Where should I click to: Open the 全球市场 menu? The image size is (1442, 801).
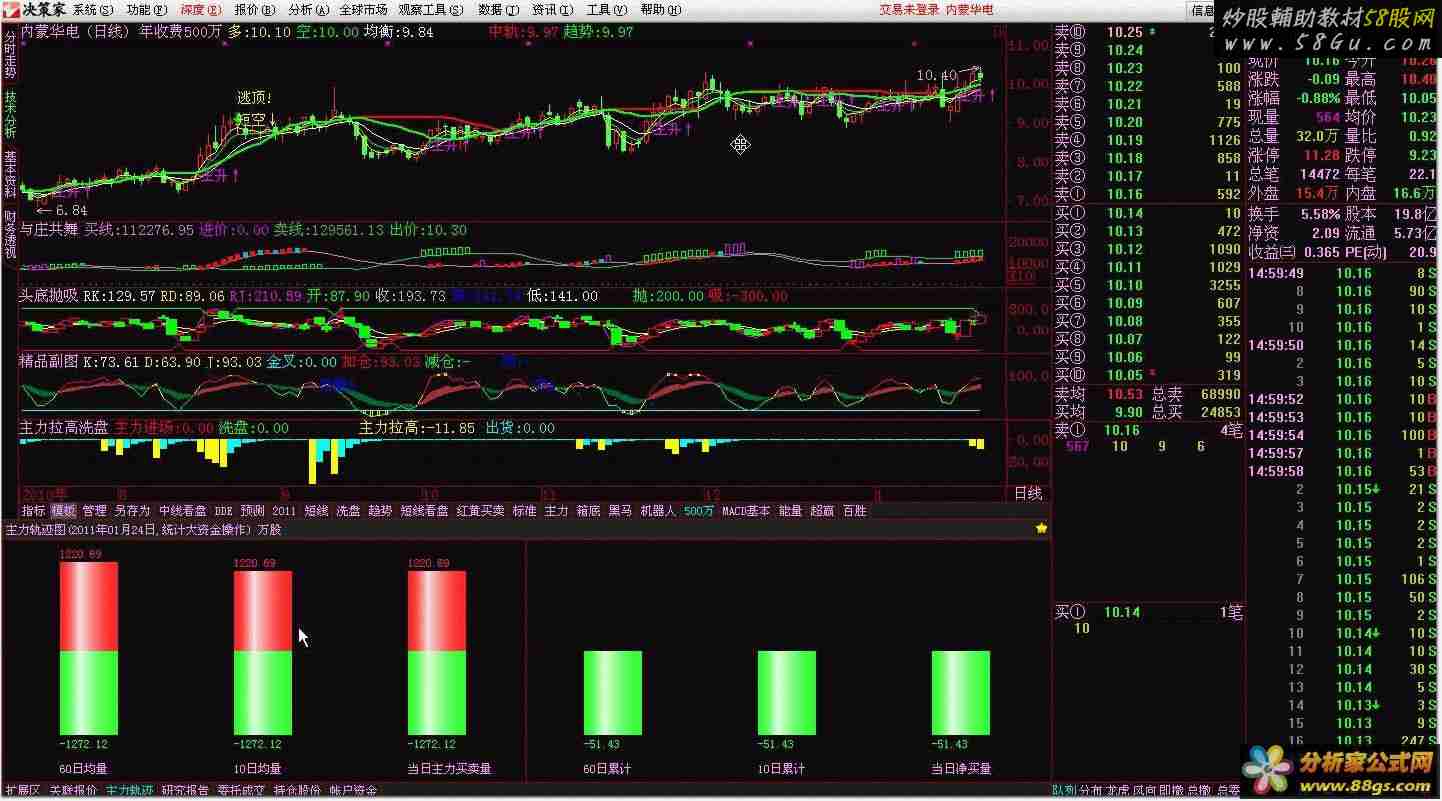(363, 9)
